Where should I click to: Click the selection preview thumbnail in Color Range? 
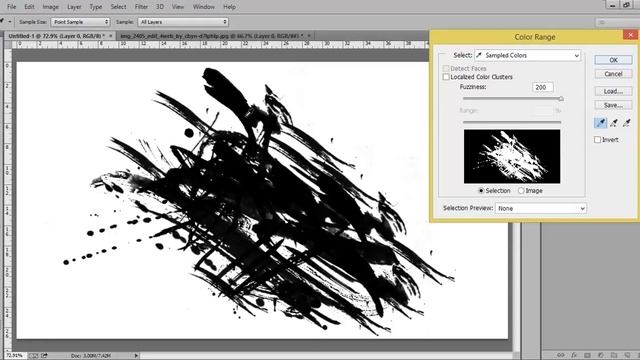512,156
